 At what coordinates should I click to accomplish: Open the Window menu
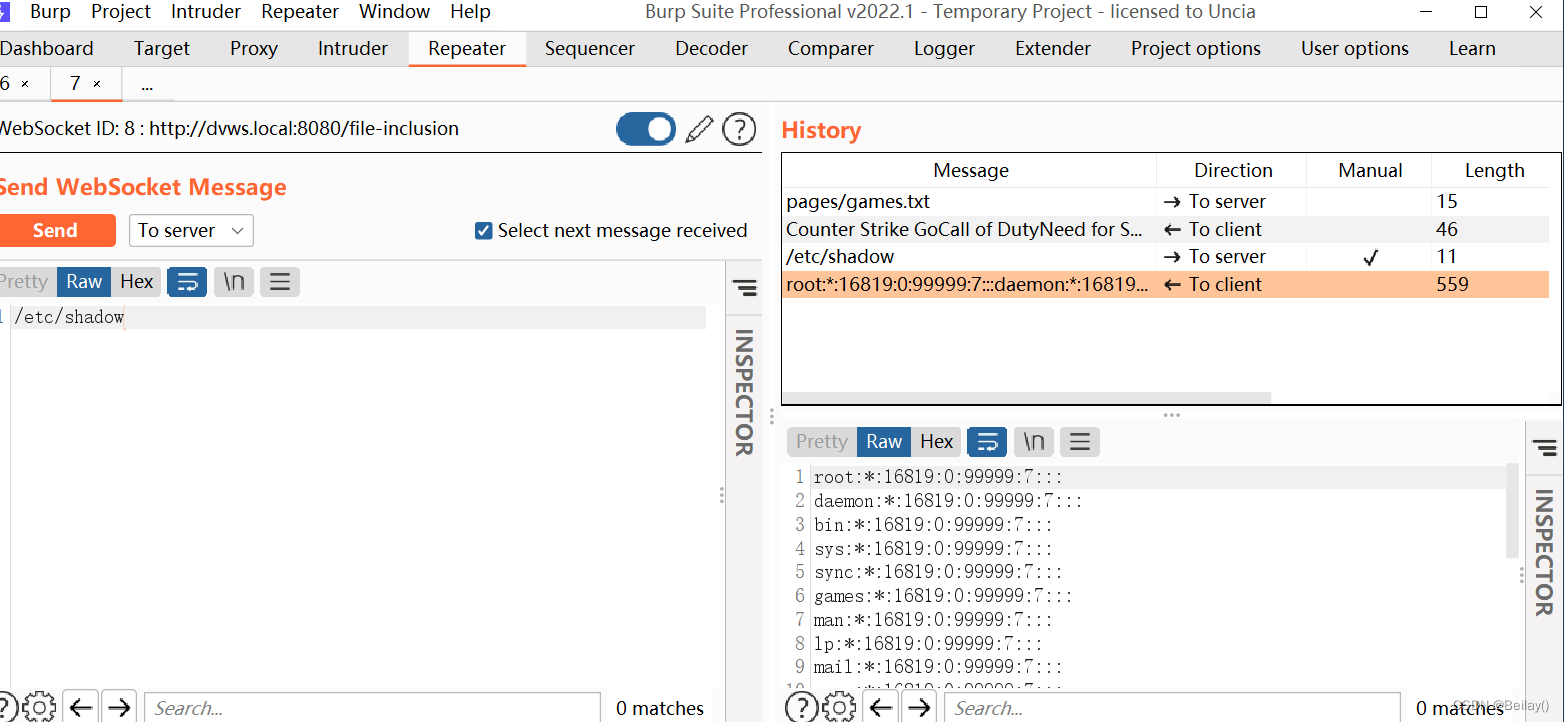395,12
